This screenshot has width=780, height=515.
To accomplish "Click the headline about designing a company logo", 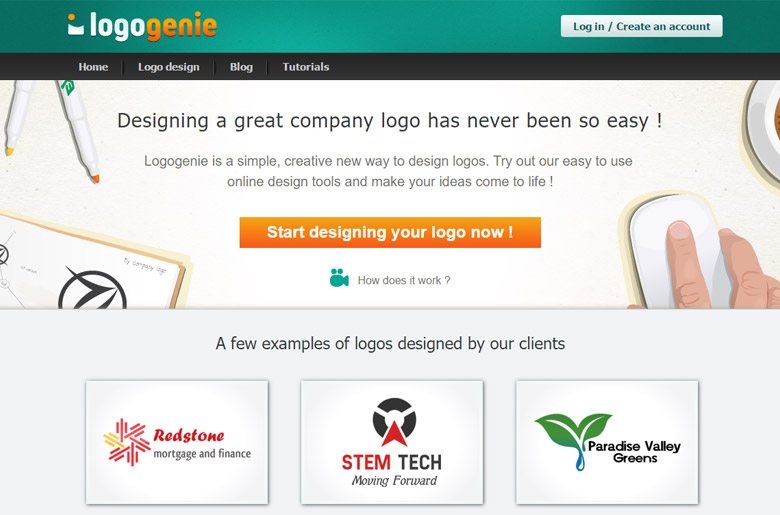I will [390, 121].
